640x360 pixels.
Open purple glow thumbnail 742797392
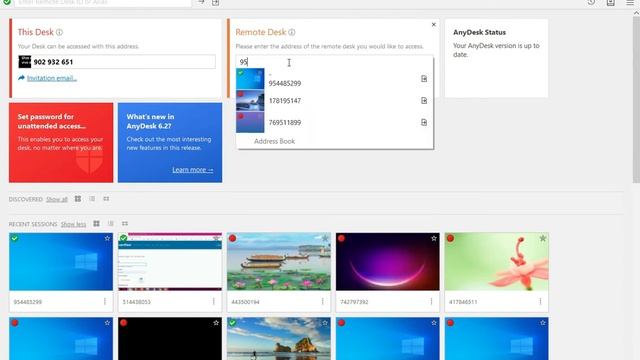[388, 262]
